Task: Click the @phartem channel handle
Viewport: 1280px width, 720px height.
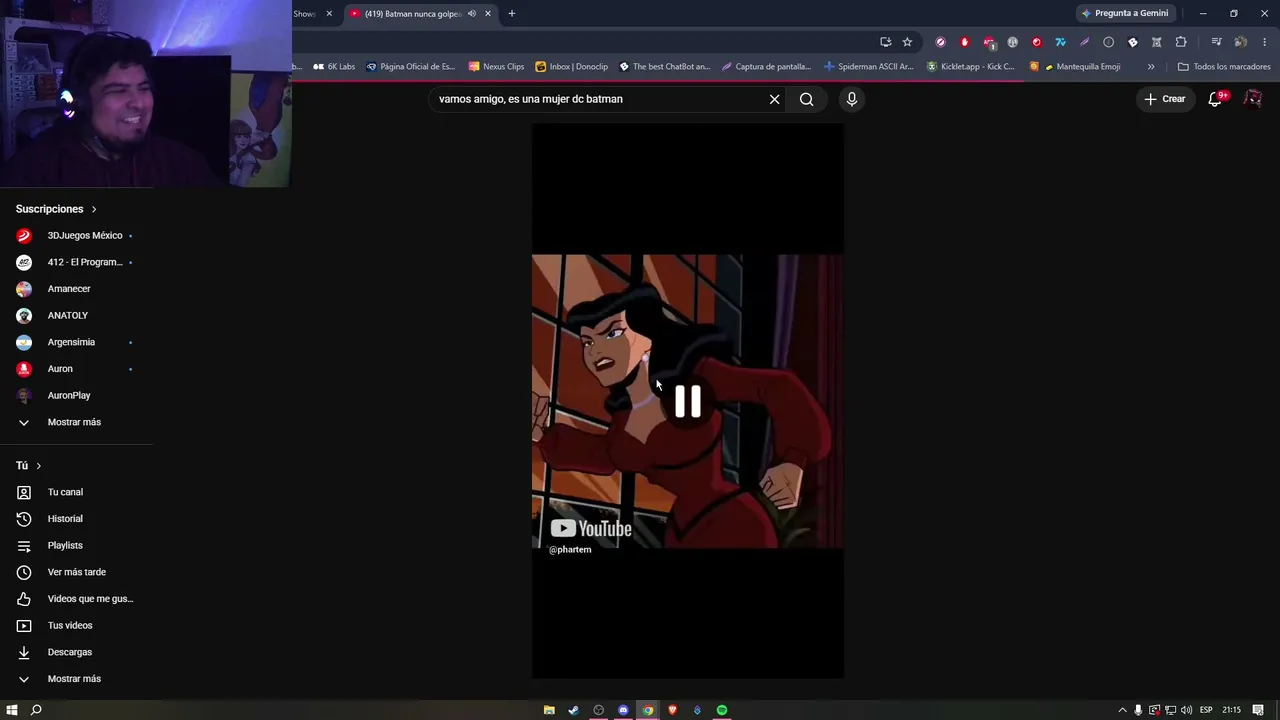Action: click(x=570, y=550)
